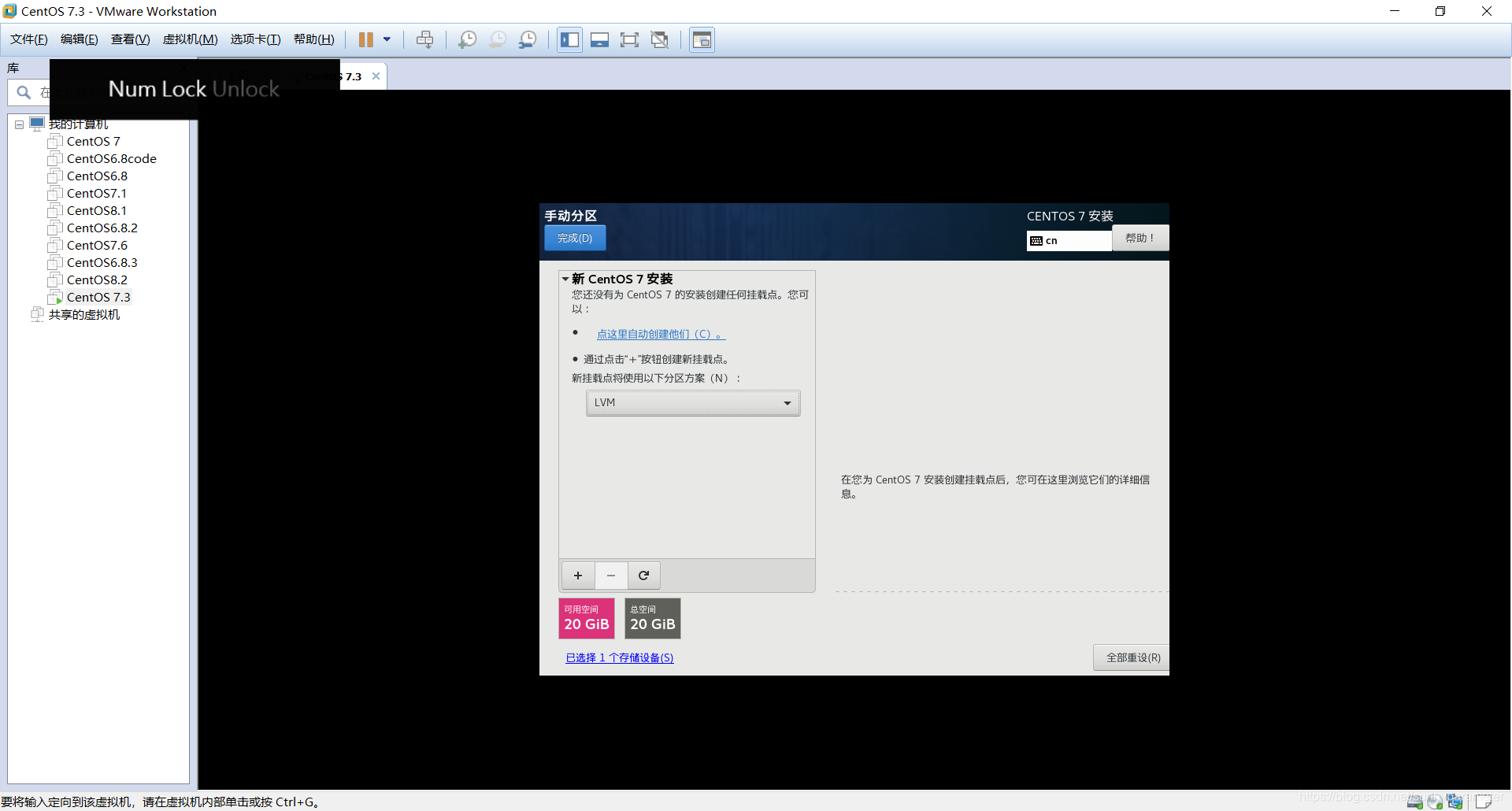
Task: Open the 选项卡(T) menu
Action: (256, 39)
